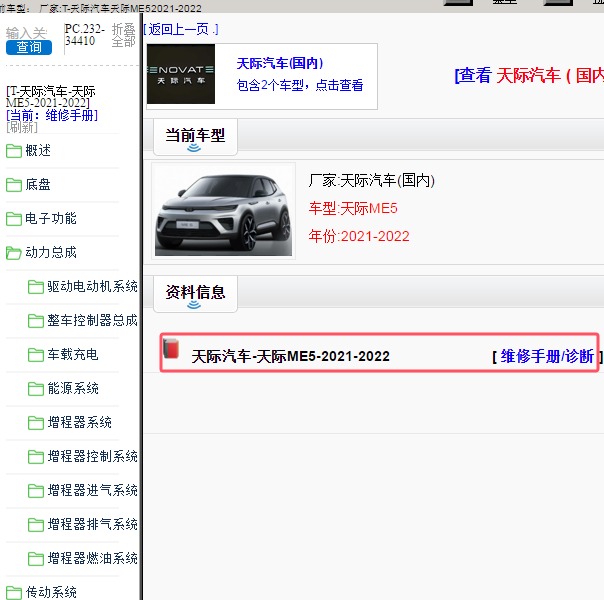Open the 当前：维修手册 link
This screenshot has width=604, height=600.
tap(52, 115)
